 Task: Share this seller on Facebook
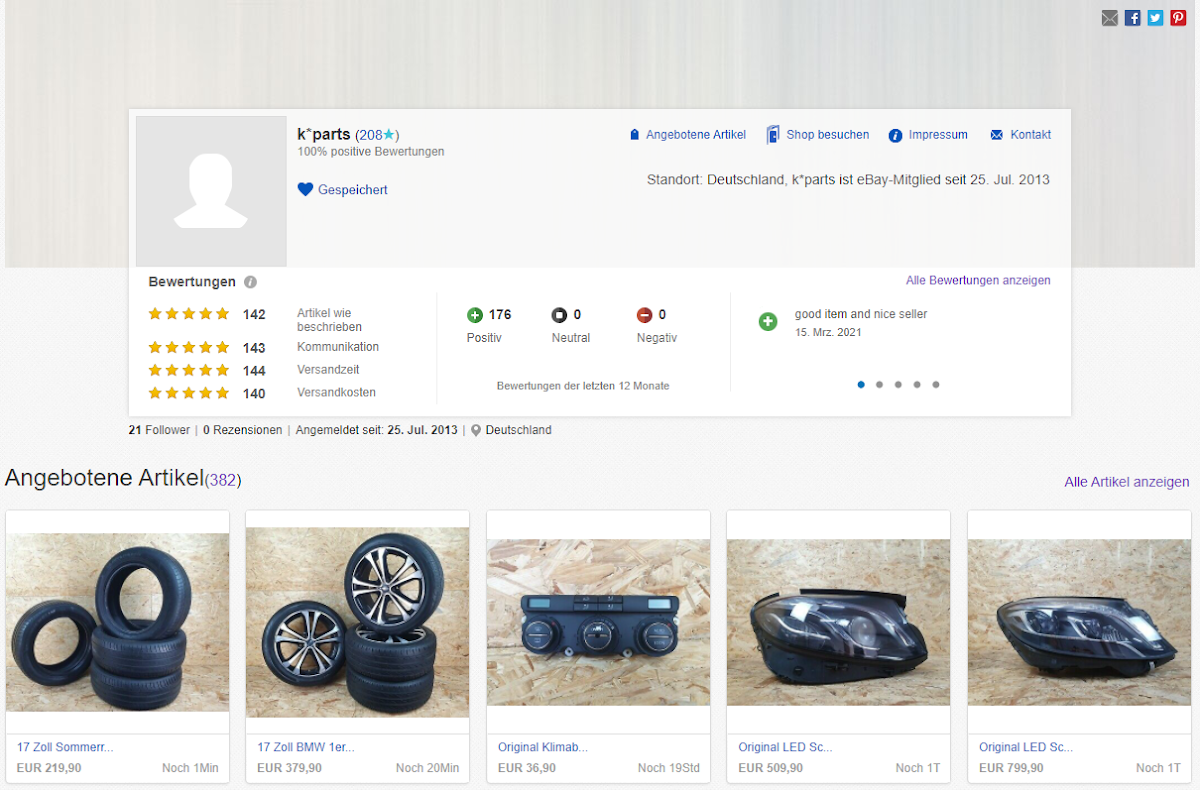pyautogui.click(x=1132, y=18)
